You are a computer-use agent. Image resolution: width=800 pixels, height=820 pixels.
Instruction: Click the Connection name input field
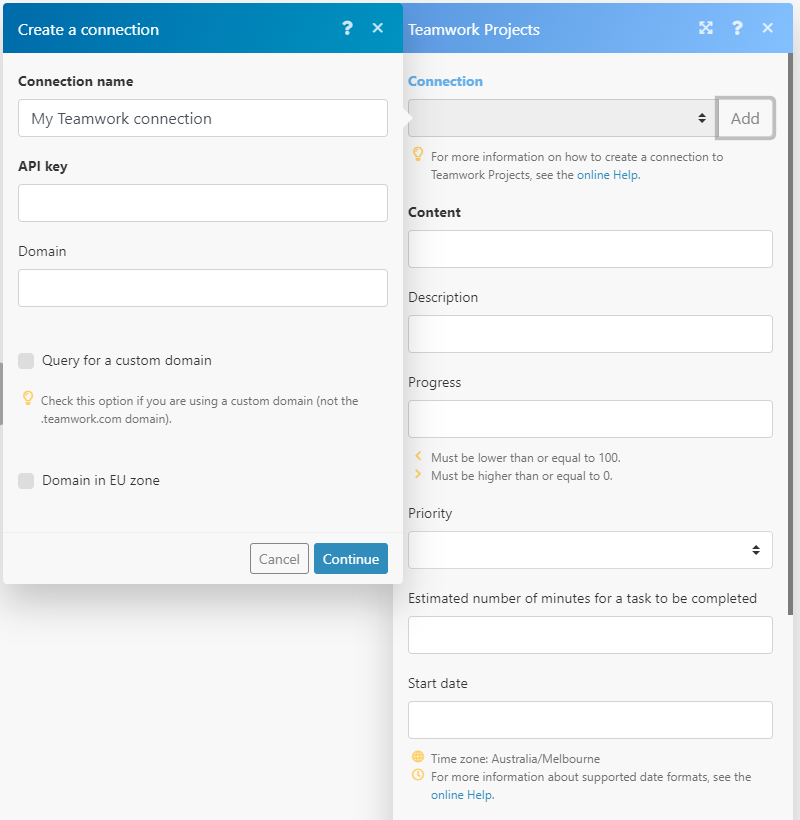(203, 118)
